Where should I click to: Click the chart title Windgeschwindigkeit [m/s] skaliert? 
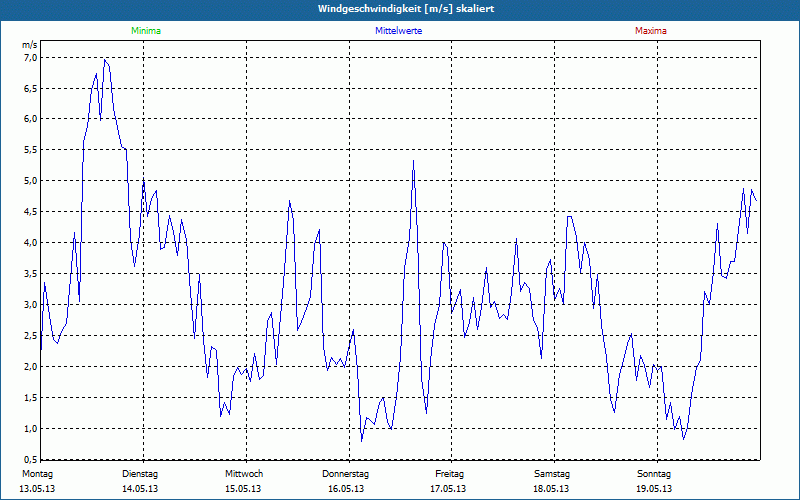click(x=406, y=9)
